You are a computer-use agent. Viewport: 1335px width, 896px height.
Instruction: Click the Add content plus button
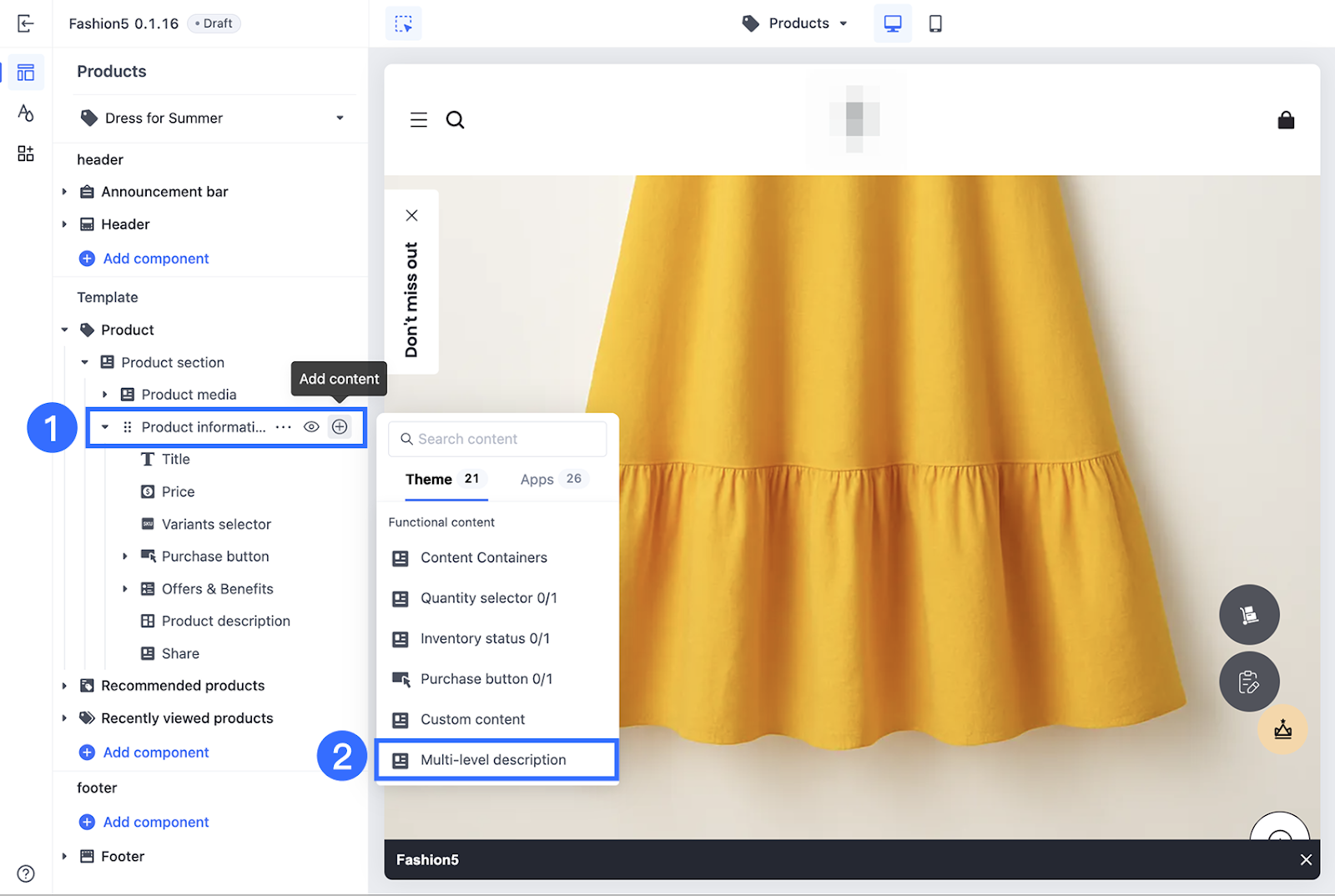[x=340, y=427]
